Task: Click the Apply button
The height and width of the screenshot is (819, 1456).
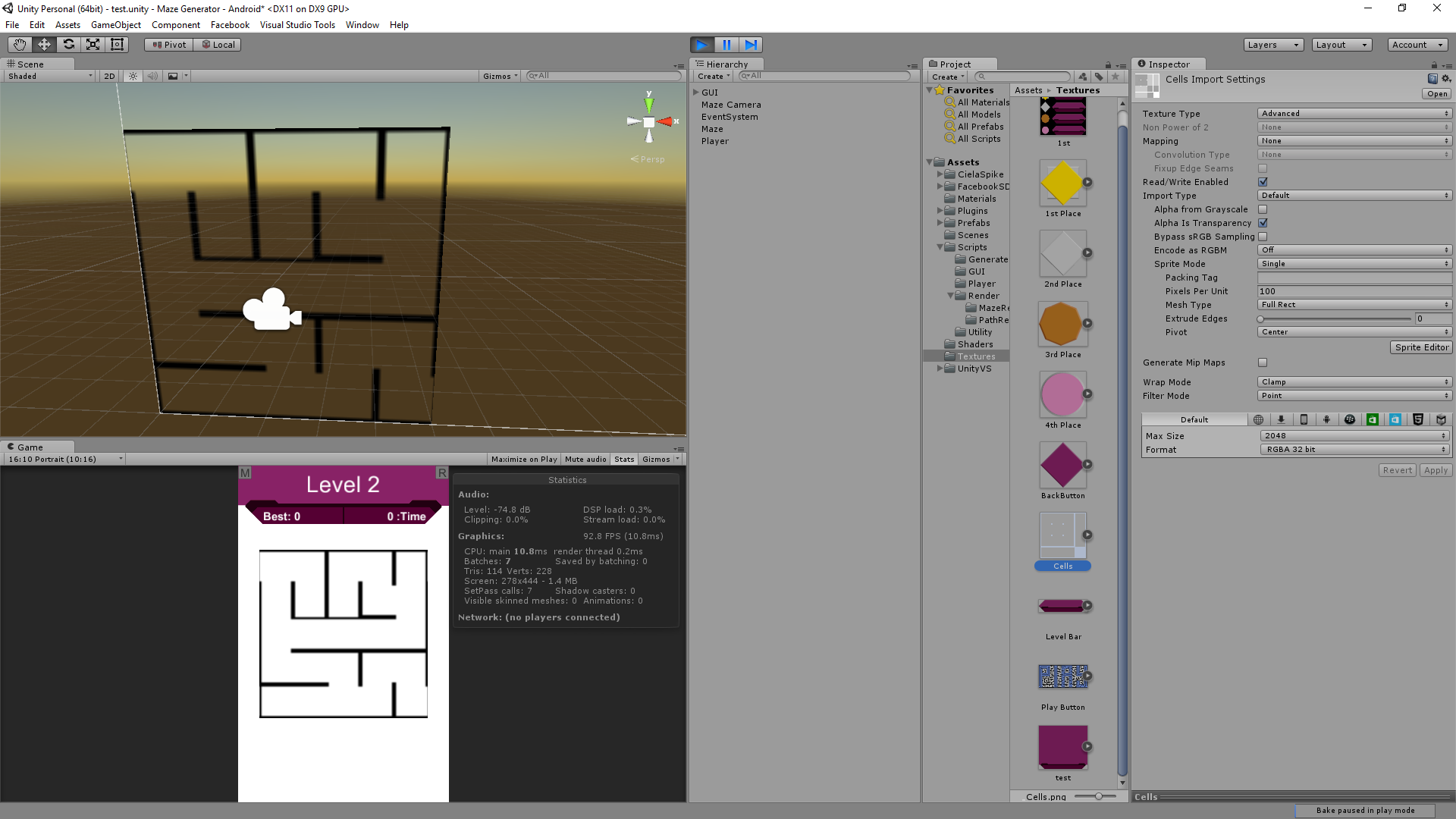Action: point(1436,470)
